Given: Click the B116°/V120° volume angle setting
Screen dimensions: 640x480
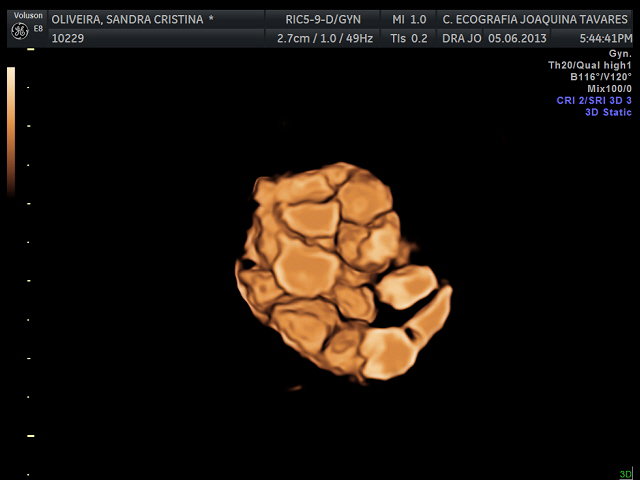Looking at the screenshot, I should coord(600,77).
